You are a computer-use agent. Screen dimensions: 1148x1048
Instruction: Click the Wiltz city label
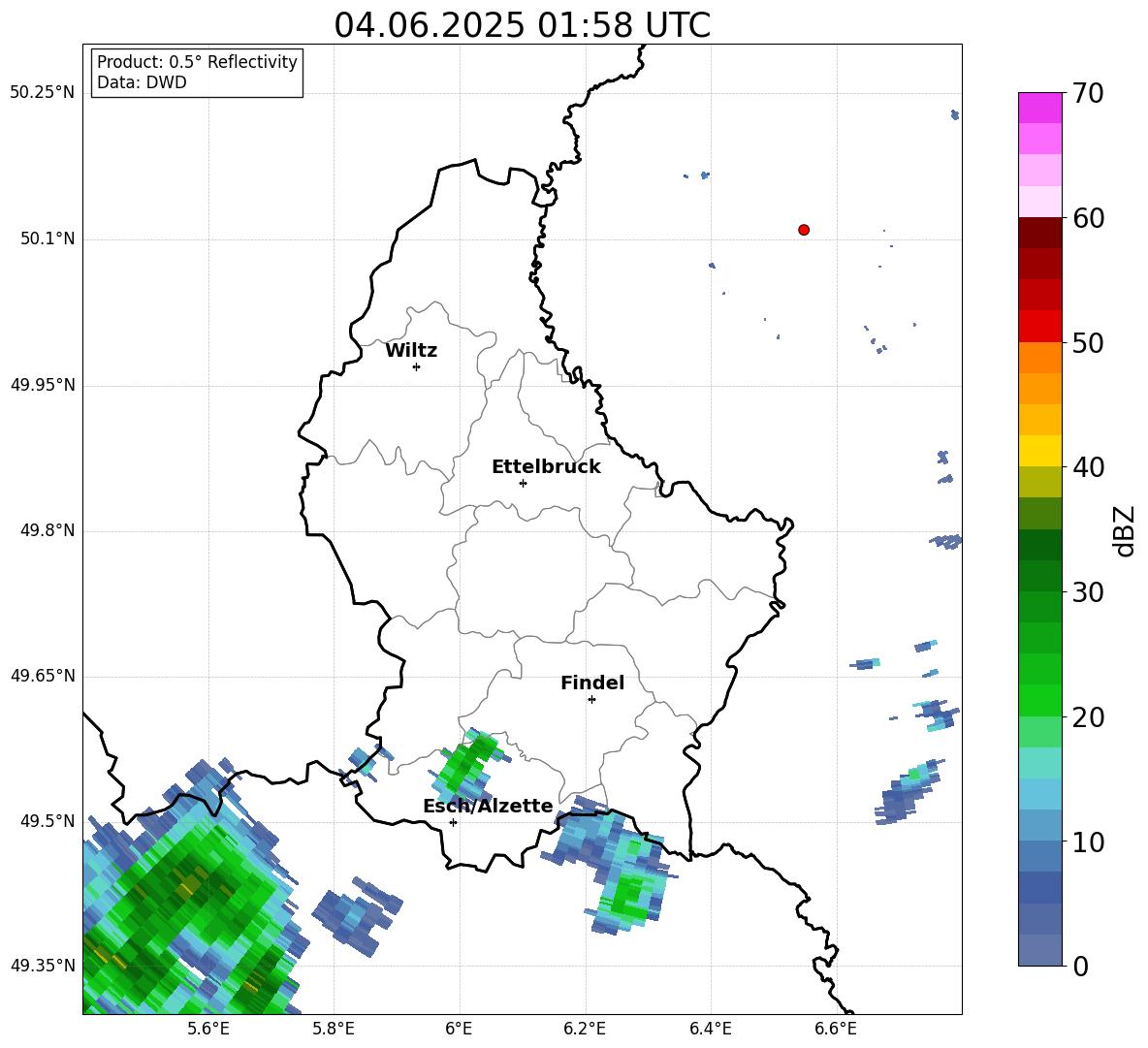click(411, 351)
